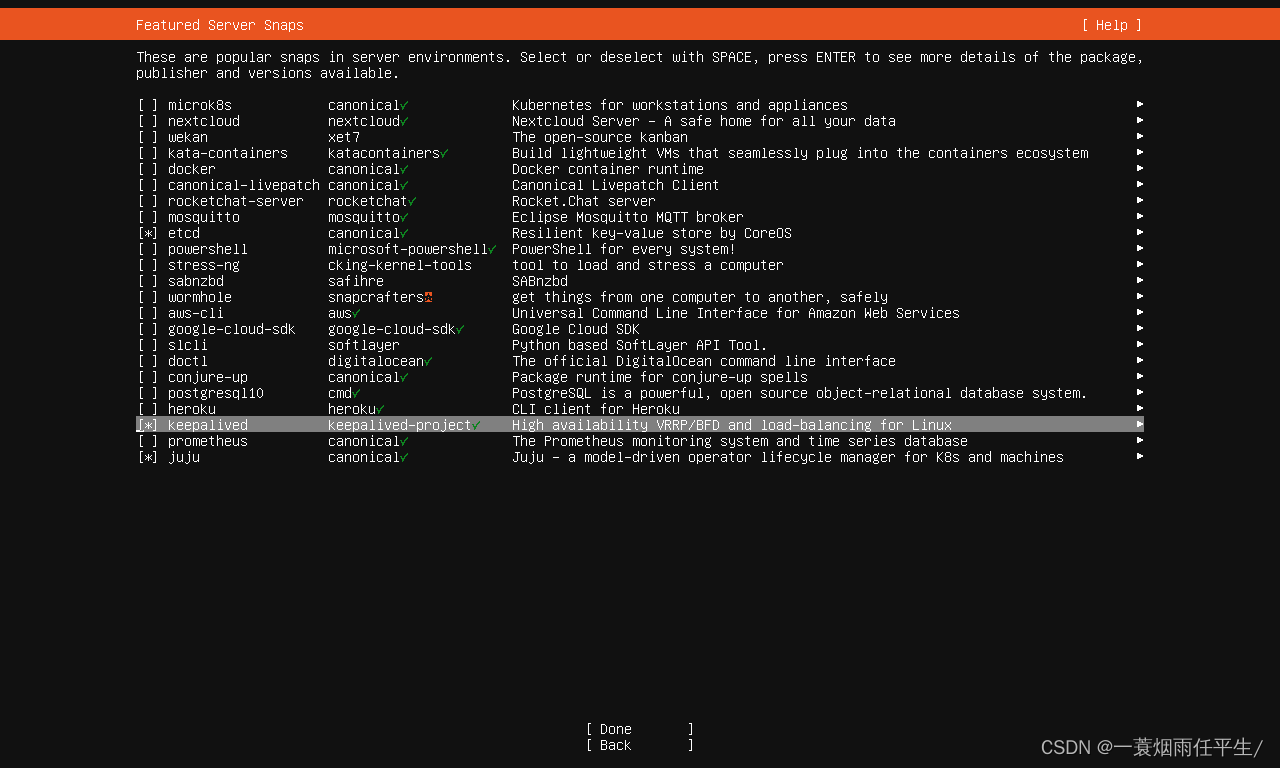This screenshot has height=768, width=1280.
Task: Expand details arrow for google-cloud-sdk row
Action: pos(1140,328)
